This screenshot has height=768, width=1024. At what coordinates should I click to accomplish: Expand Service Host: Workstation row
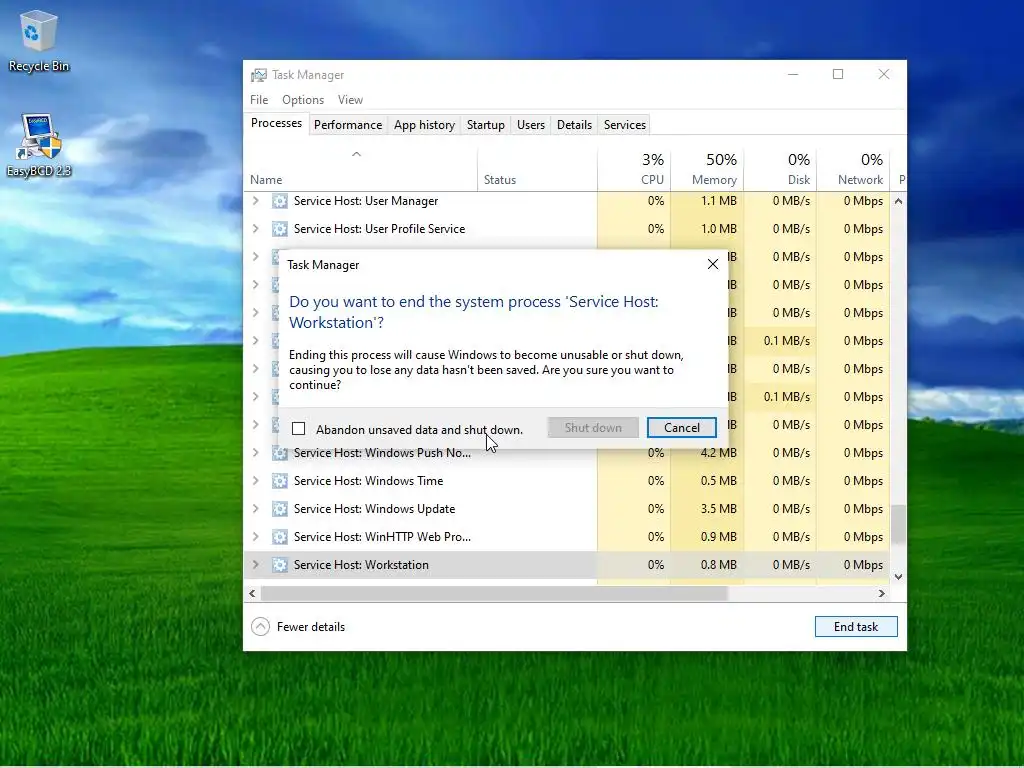(x=256, y=566)
